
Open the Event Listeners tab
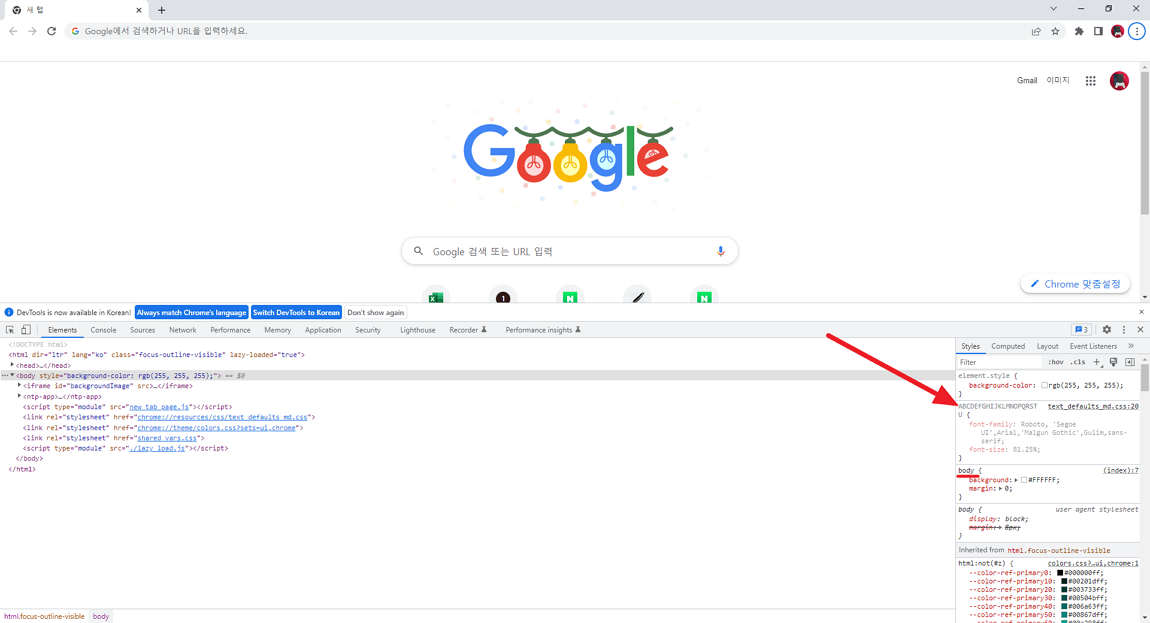(x=1093, y=346)
